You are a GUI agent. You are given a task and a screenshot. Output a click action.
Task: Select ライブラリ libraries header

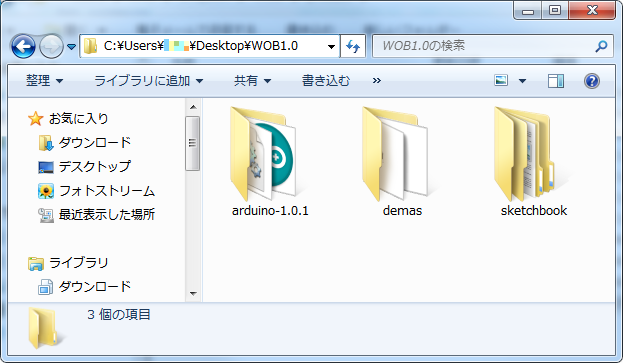(79, 263)
